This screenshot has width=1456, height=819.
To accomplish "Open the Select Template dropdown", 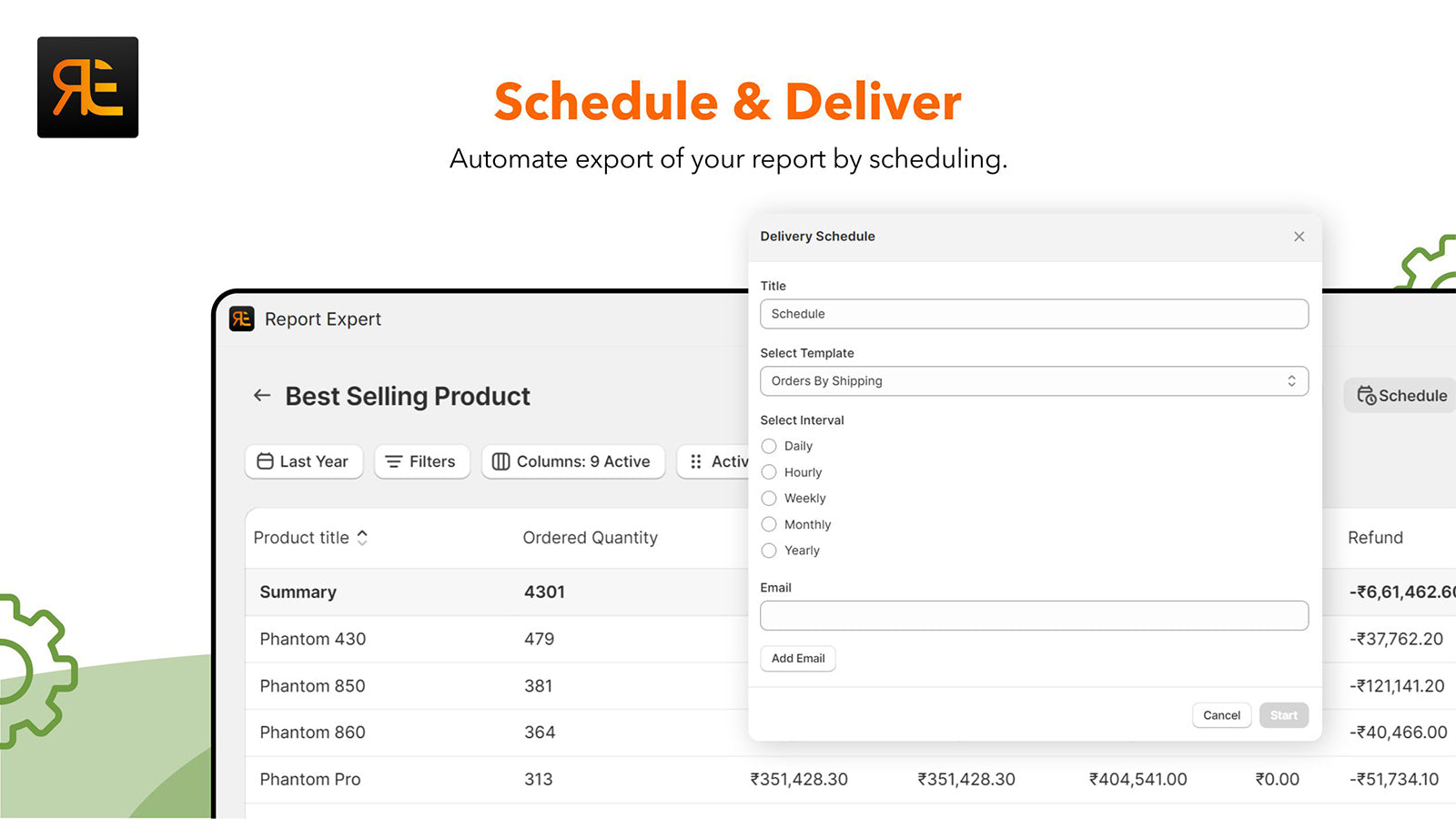I will (x=1034, y=381).
